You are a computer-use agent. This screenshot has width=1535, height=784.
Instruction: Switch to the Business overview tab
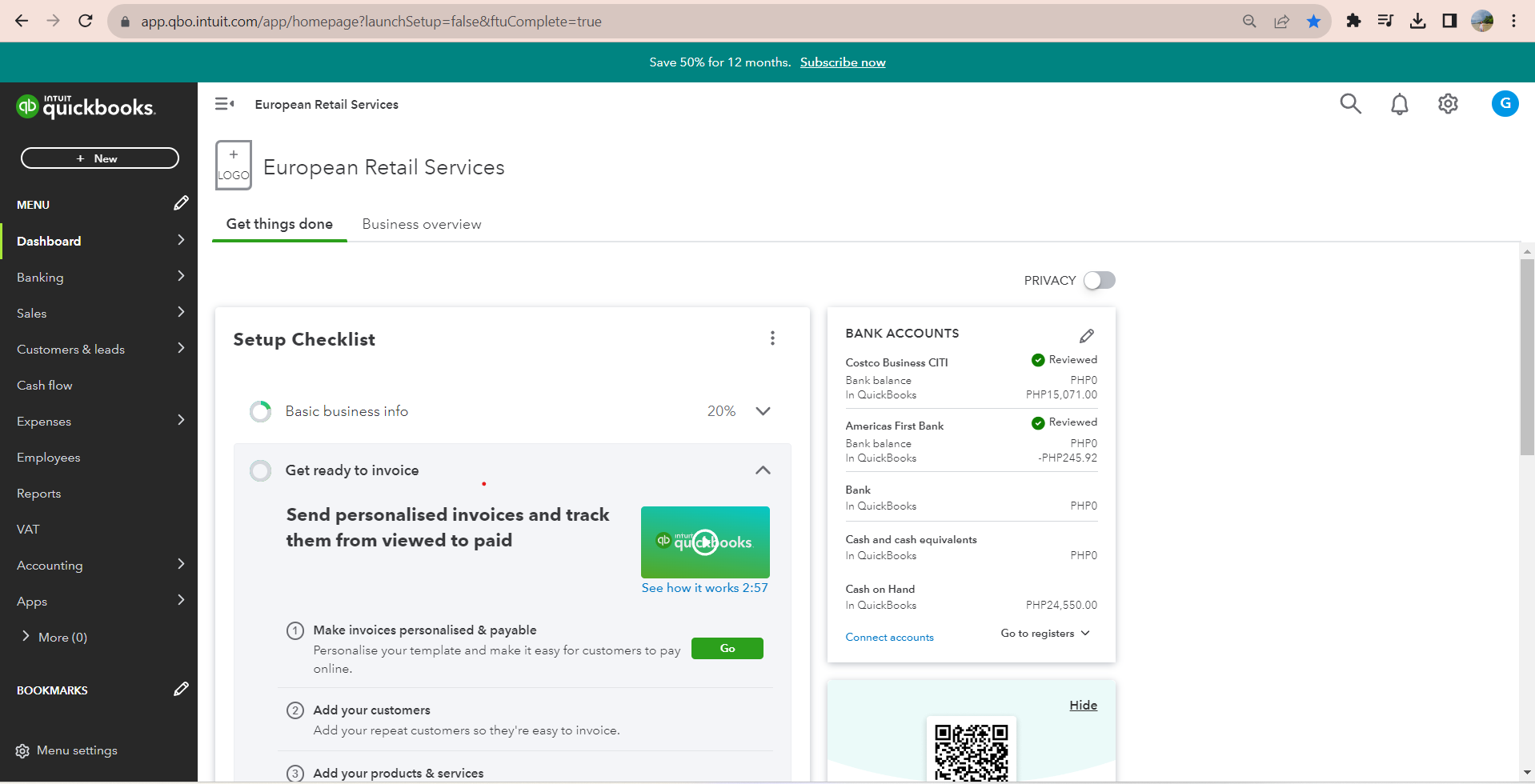tap(422, 224)
